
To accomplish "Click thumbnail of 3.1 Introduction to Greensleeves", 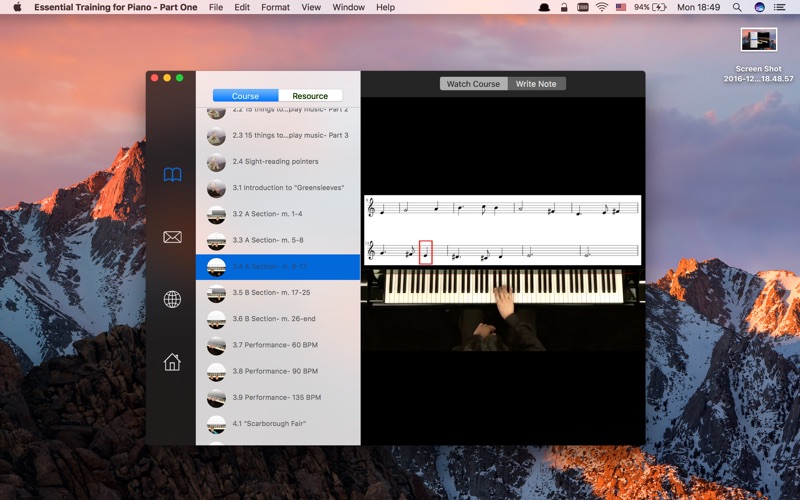I will (x=216, y=188).
